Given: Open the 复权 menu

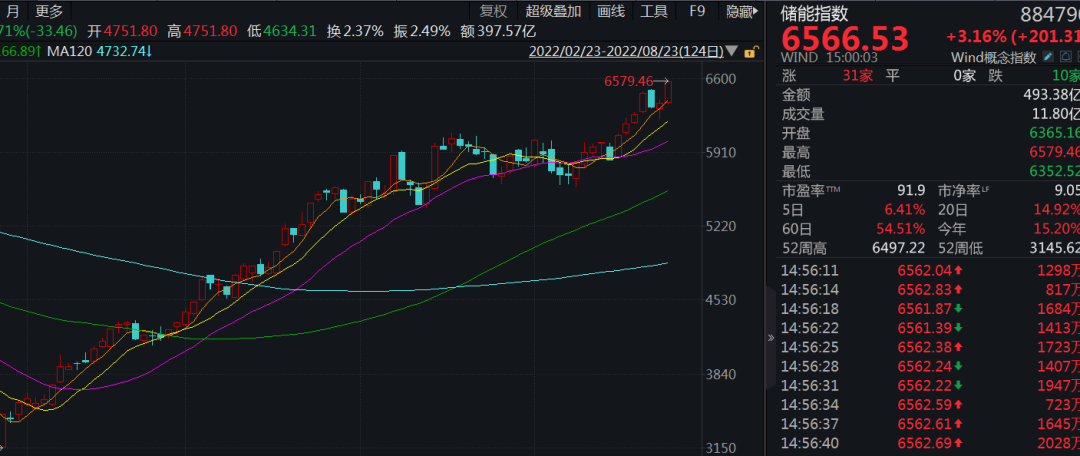Looking at the screenshot, I should pyautogui.click(x=493, y=12).
